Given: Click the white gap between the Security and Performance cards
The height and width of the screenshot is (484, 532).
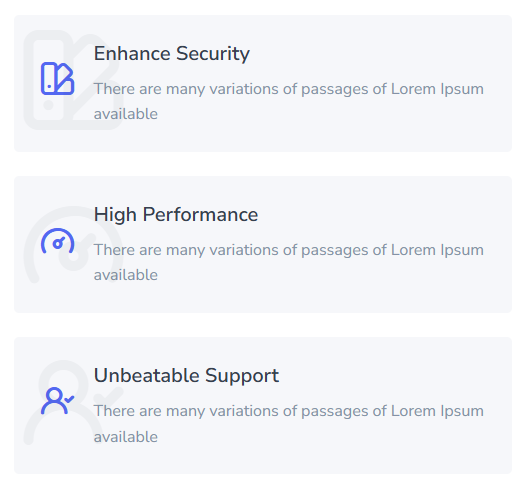Looking at the screenshot, I should coord(263,164).
